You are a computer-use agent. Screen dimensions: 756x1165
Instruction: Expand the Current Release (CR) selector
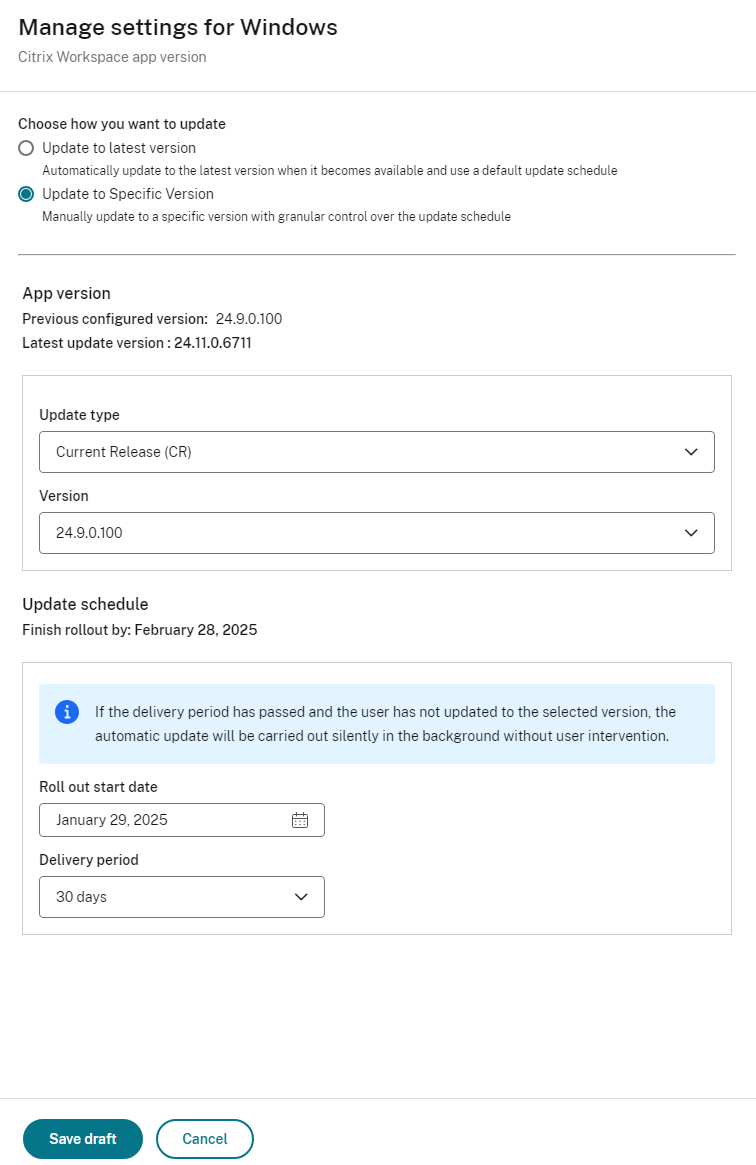(376, 451)
